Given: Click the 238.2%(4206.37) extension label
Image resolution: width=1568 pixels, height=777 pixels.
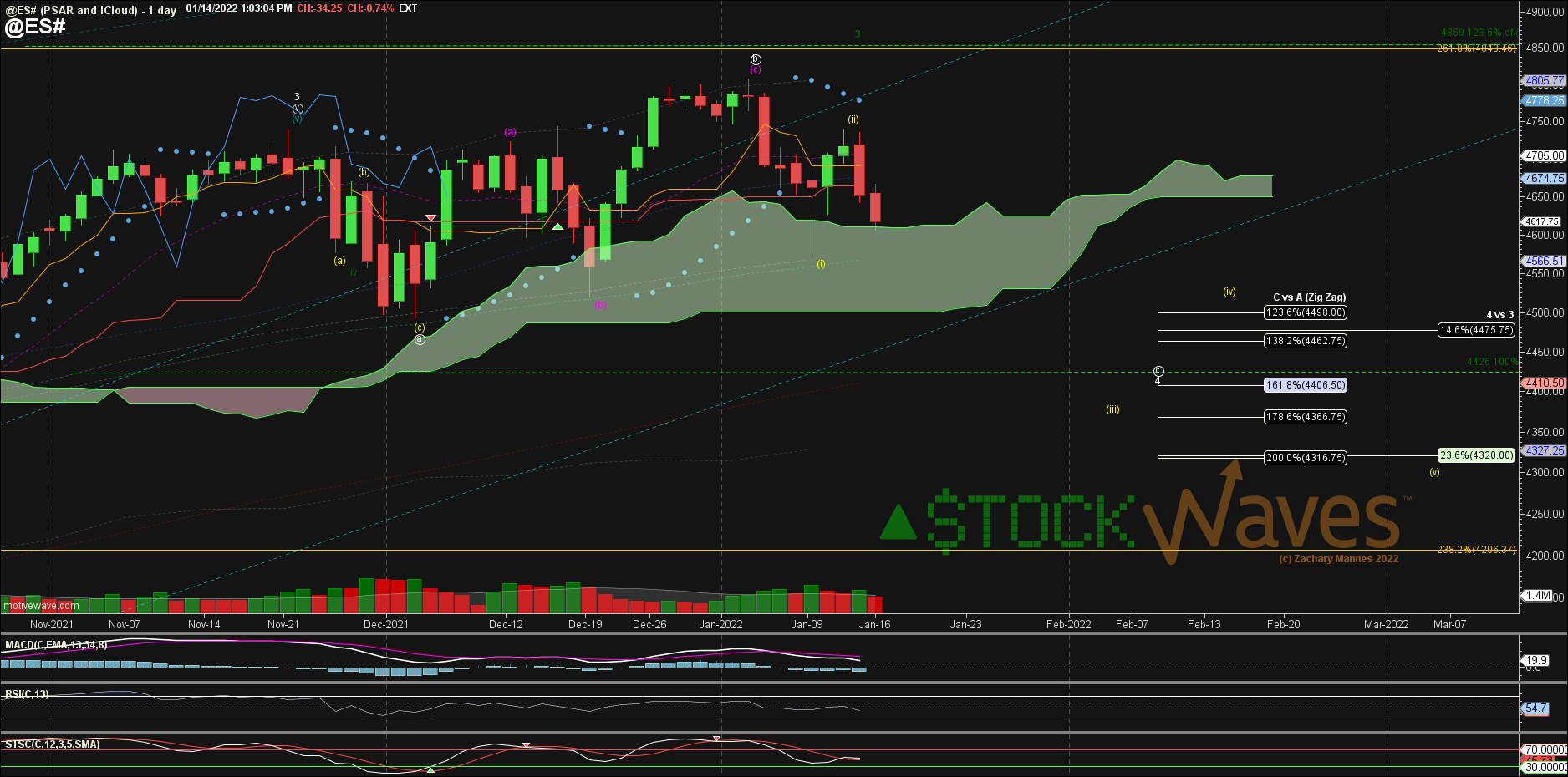Looking at the screenshot, I should click(1476, 550).
